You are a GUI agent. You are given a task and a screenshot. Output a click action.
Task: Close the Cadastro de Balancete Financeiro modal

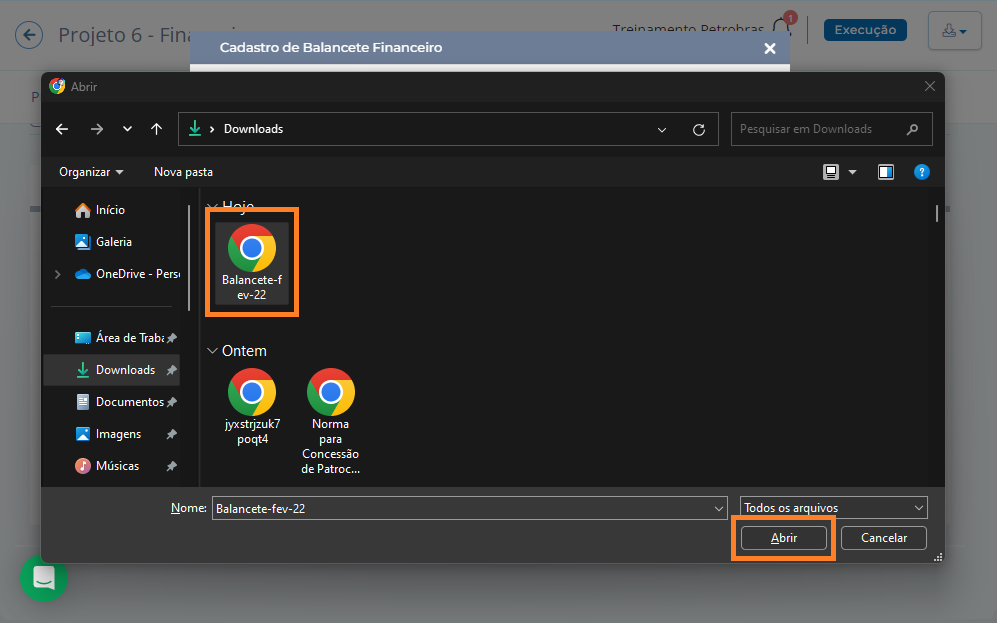pyautogui.click(x=770, y=48)
